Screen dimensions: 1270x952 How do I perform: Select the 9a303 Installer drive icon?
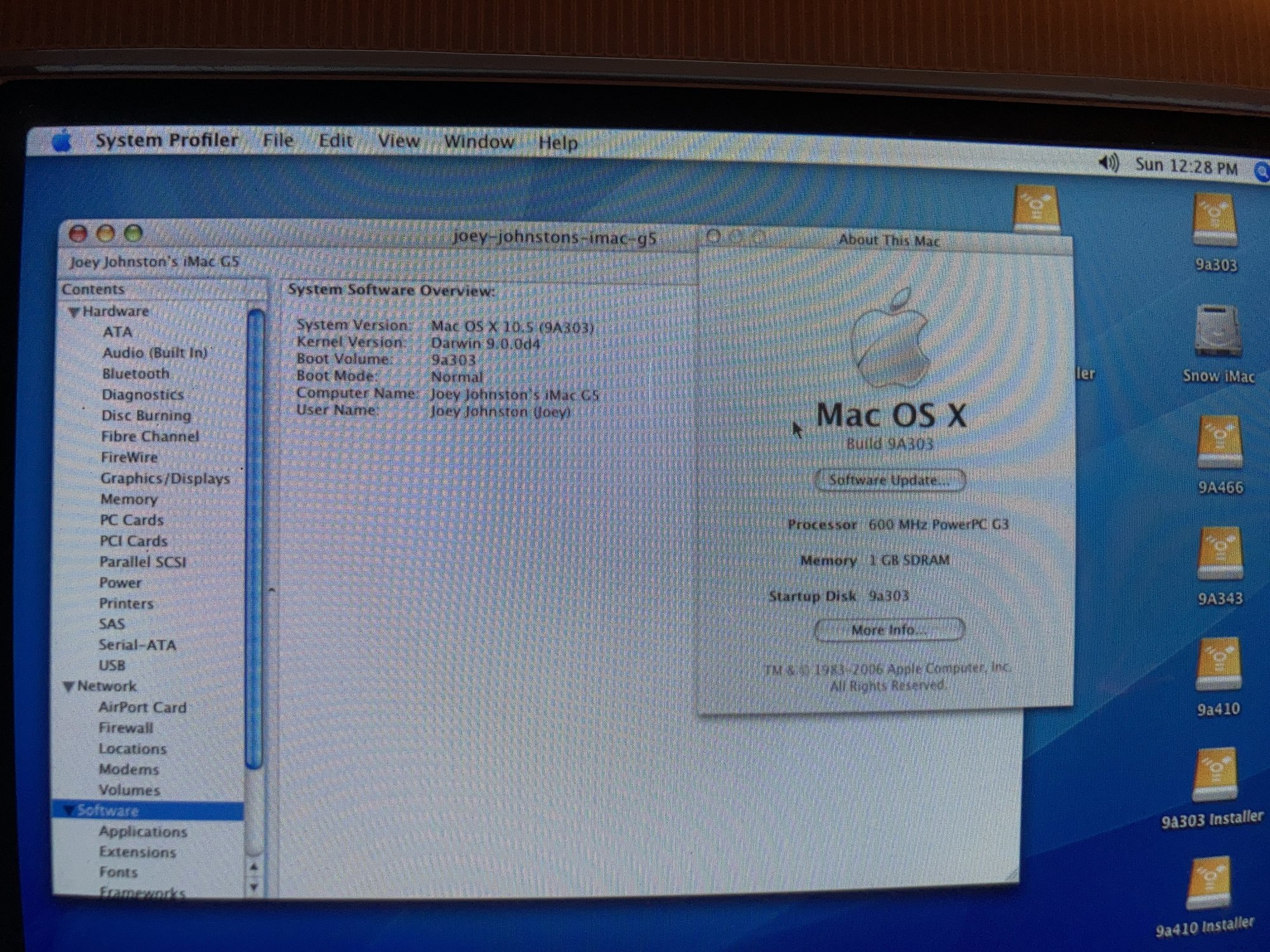tap(1215, 776)
